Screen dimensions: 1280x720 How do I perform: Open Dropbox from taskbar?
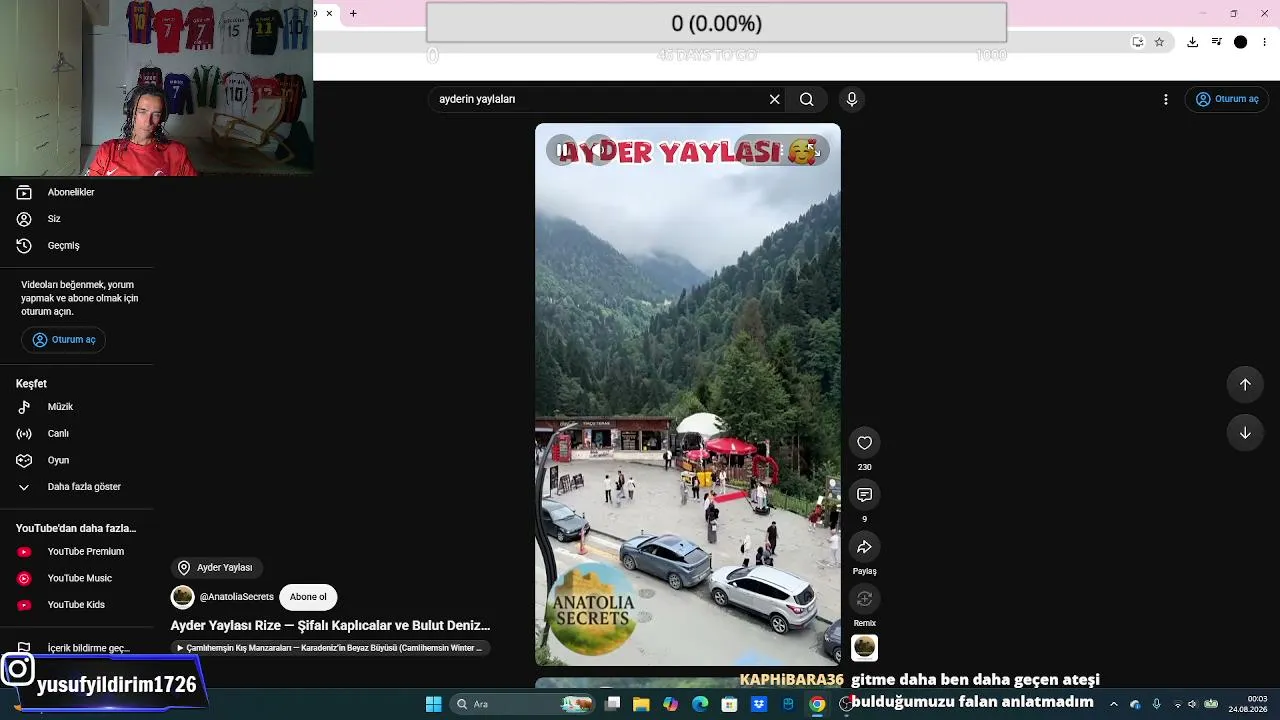tap(759, 704)
